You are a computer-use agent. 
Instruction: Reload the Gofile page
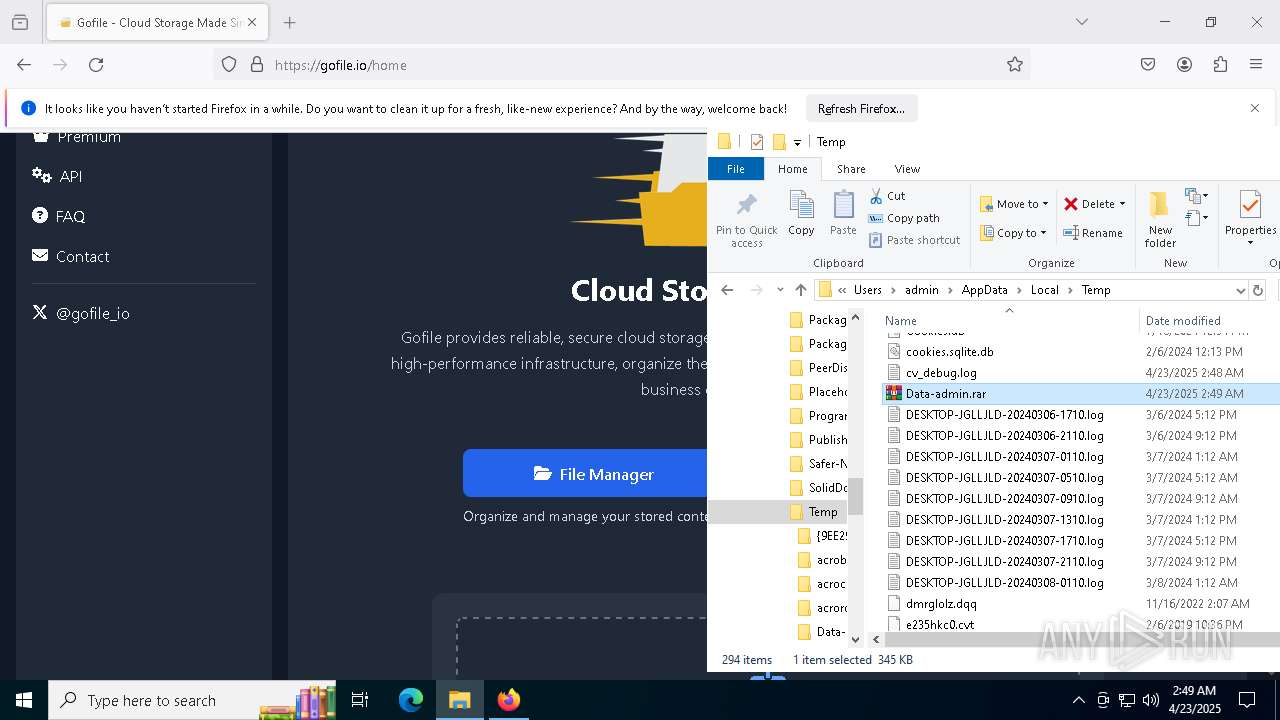point(96,65)
